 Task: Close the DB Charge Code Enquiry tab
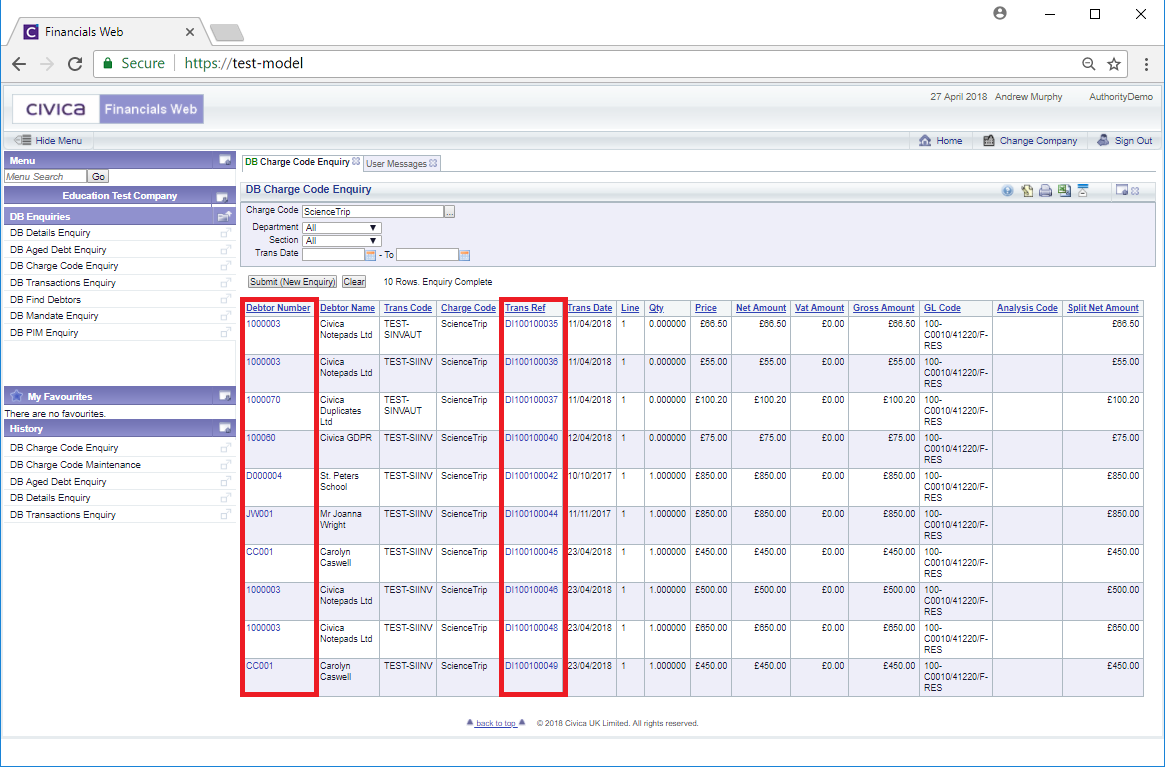click(x=356, y=162)
